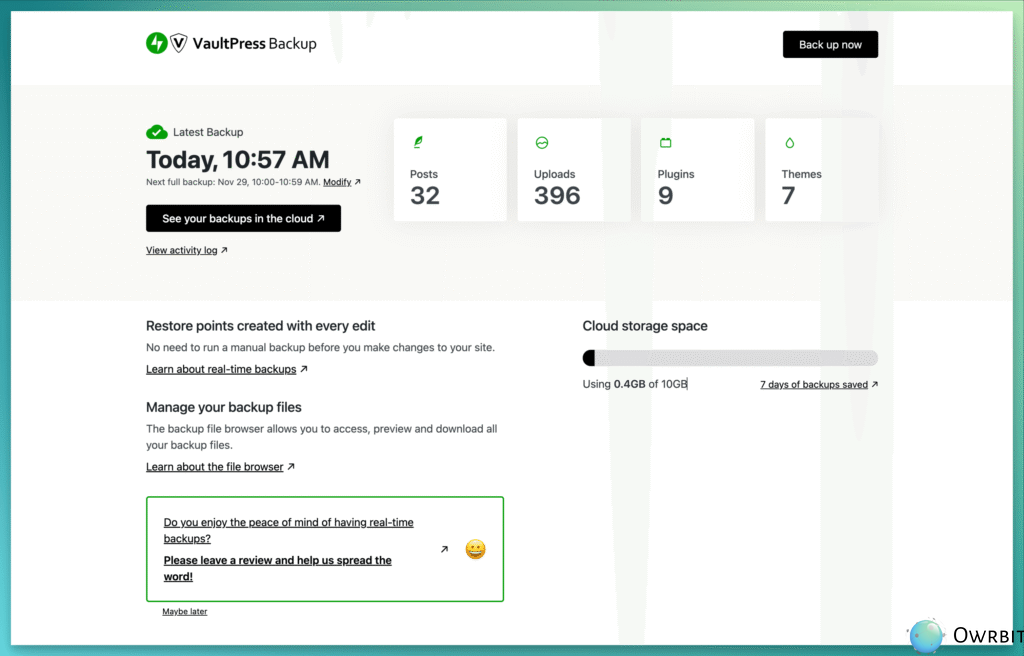1024x656 pixels.
Task: Click the Modify link for next backup
Action: coord(337,182)
